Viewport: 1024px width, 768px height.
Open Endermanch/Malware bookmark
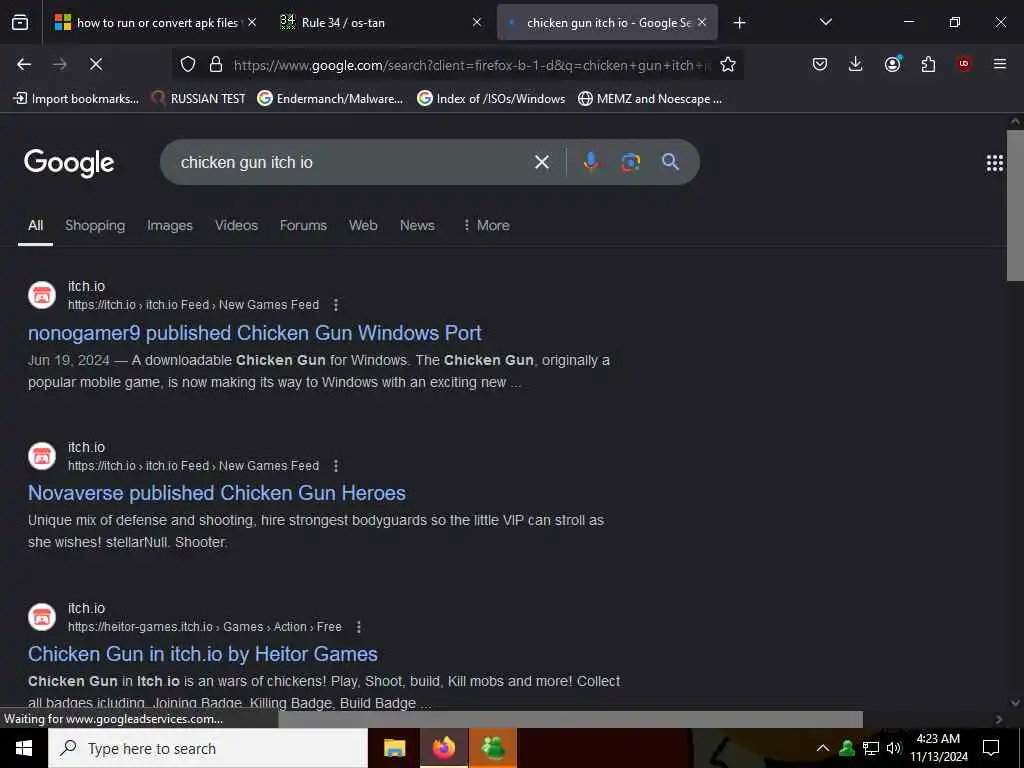pyautogui.click(x=330, y=99)
